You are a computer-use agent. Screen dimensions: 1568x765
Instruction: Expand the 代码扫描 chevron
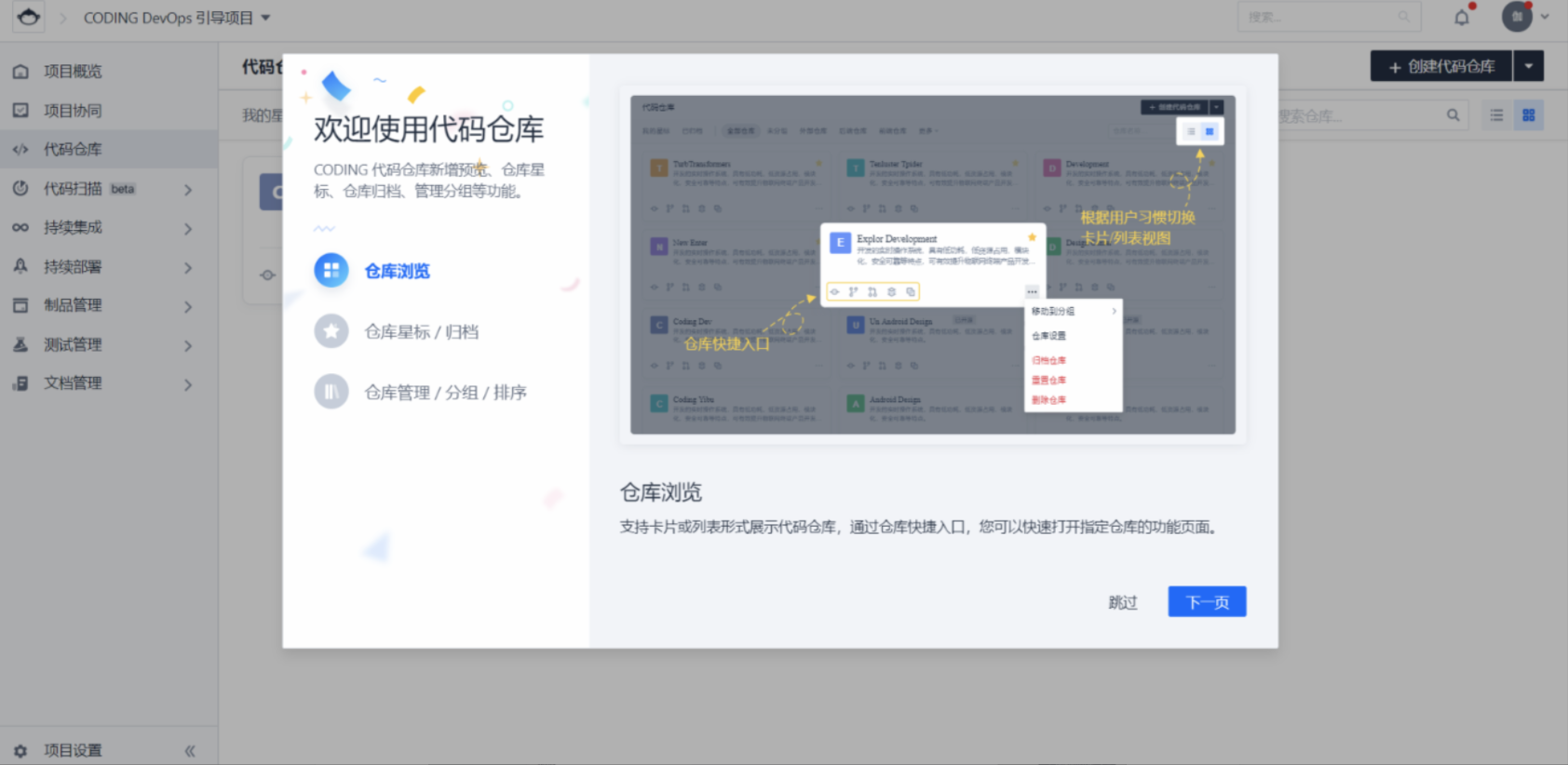[188, 190]
